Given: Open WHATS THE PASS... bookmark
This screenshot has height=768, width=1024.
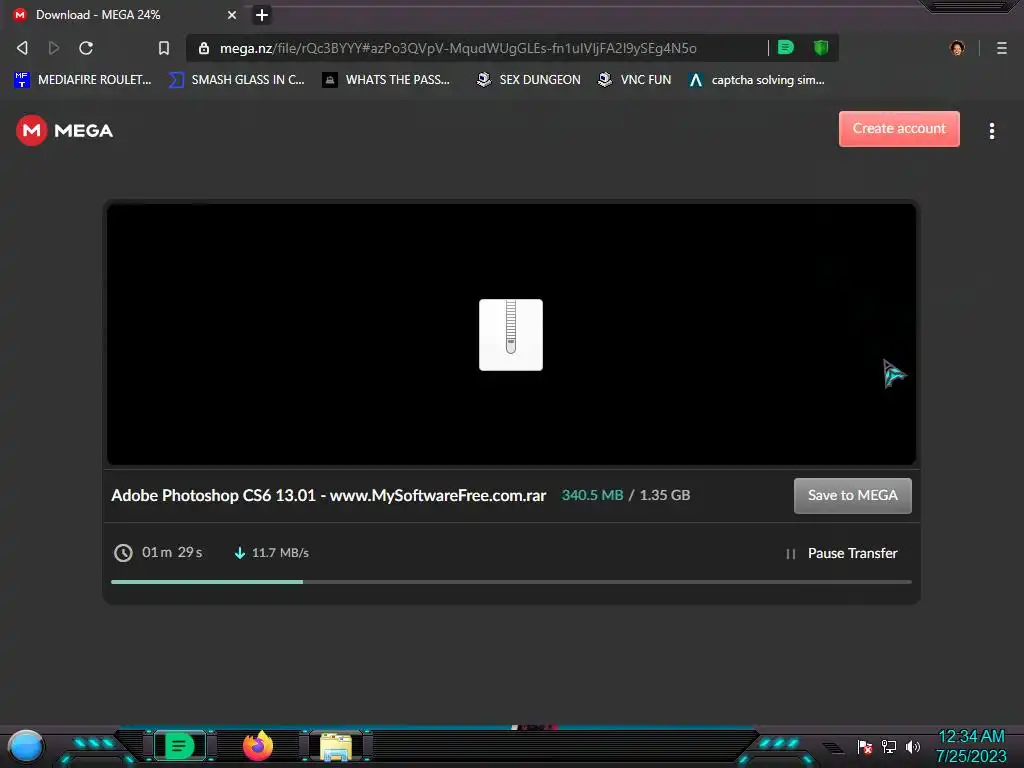Looking at the screenshot, I should click(386, 80).
